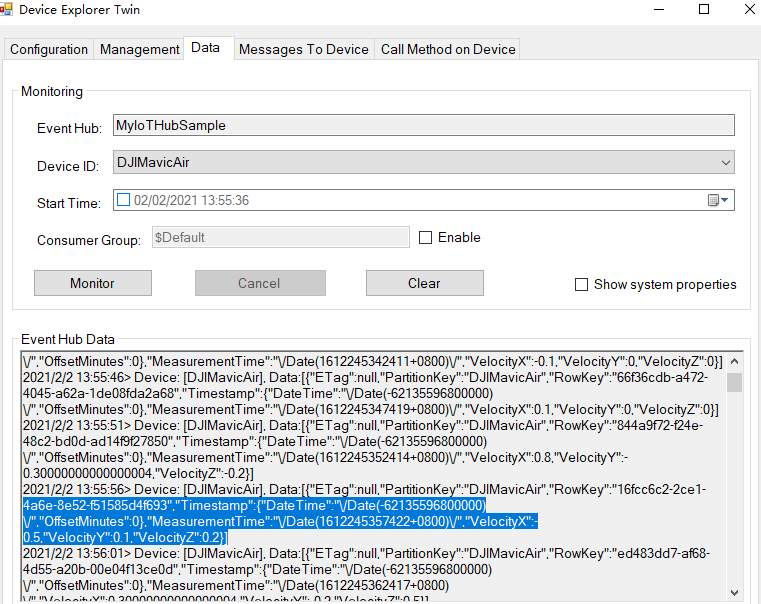Clear the Event Hub data output
This screenshot has width=761, height=604.
click(x=425, y=283)
